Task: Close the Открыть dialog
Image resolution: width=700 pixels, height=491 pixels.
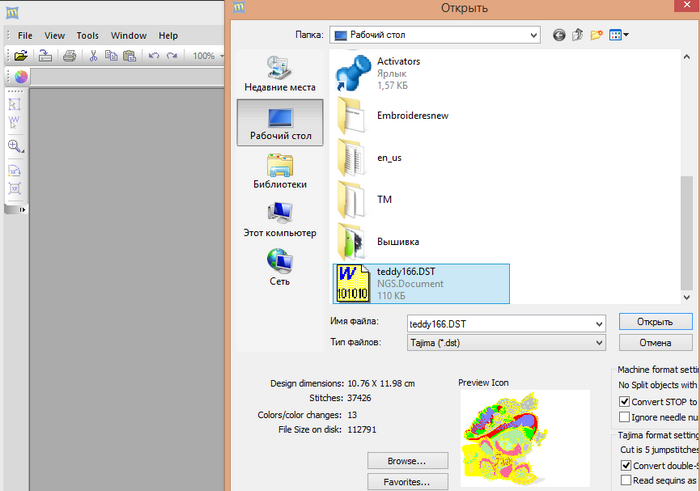Action: tap(687, 5)
